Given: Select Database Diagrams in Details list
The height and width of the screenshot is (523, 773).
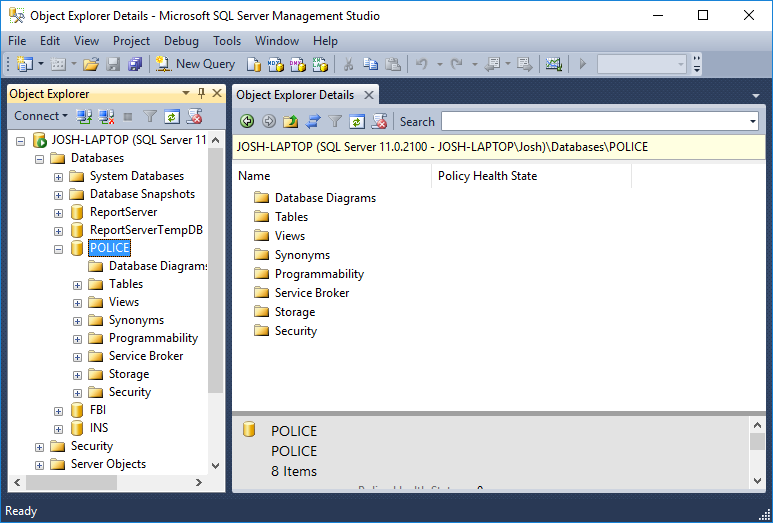Looking at the screenshot, I should (x=325, y=198).
